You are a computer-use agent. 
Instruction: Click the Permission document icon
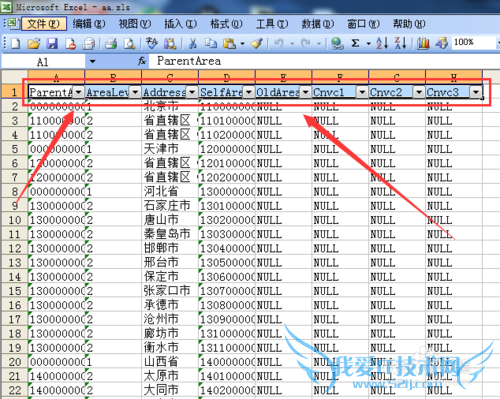click(x=70, y=43)
